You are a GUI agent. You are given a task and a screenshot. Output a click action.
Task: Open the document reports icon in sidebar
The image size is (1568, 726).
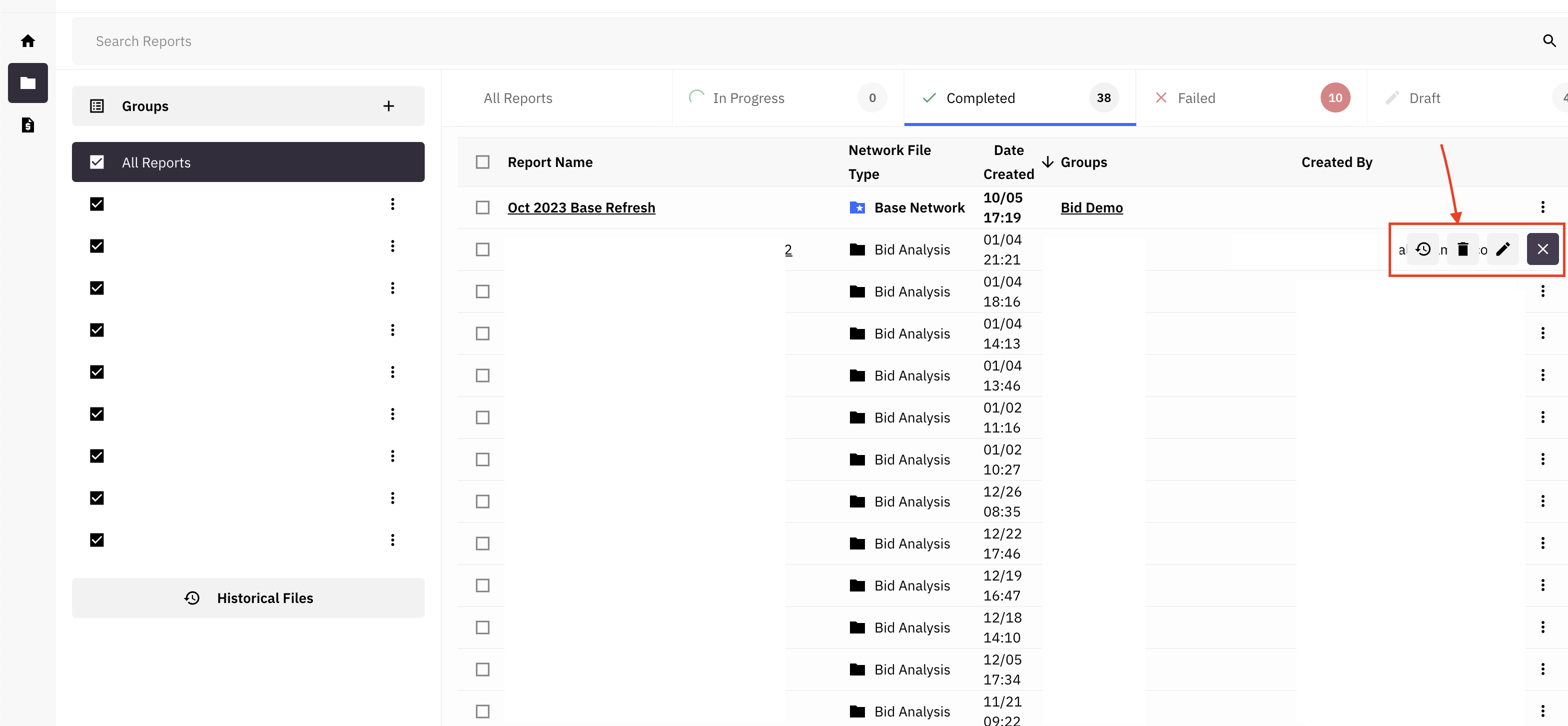pyautogui.click(x=28, y=125)
